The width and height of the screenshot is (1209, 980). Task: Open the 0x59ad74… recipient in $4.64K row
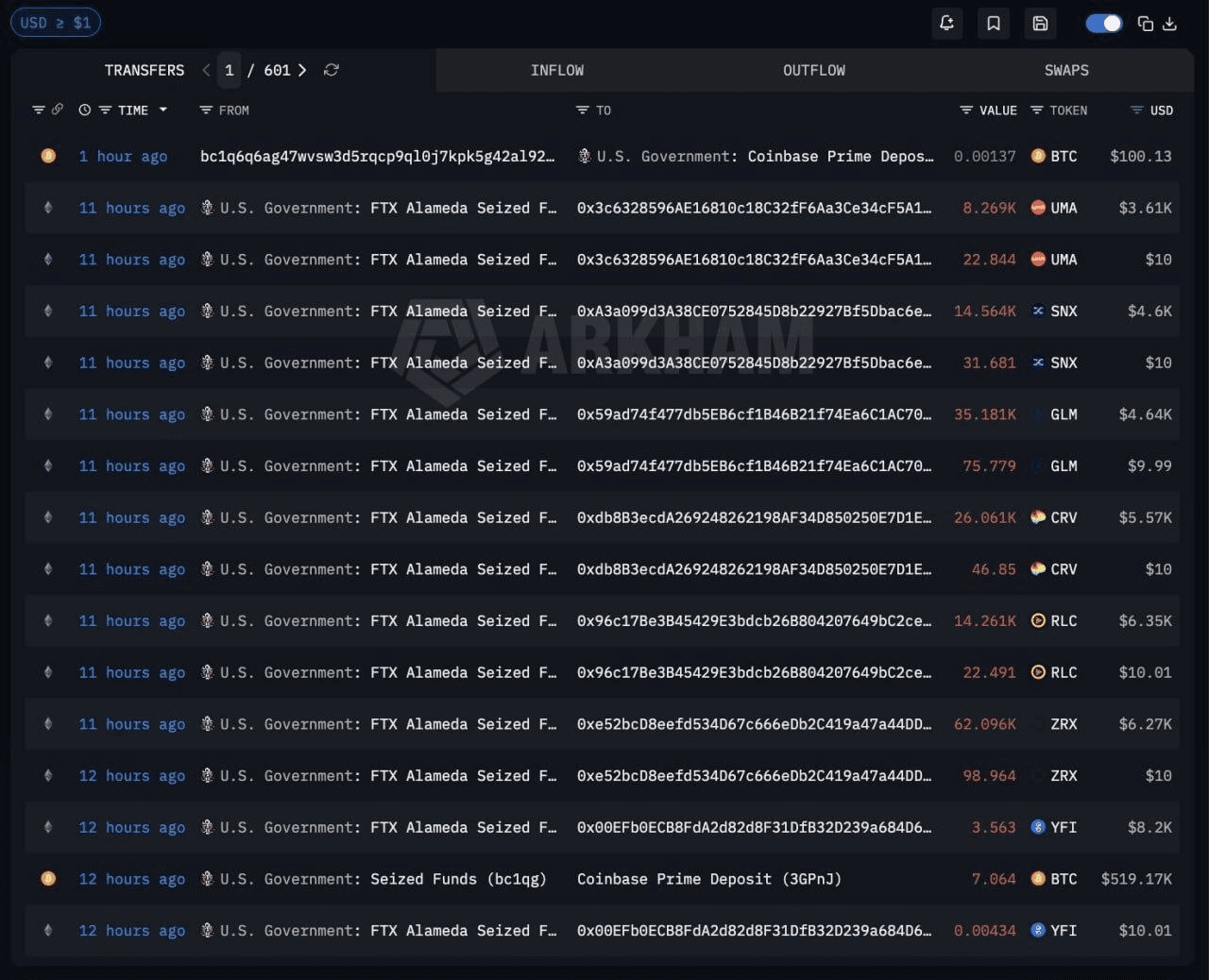(755, 414)
